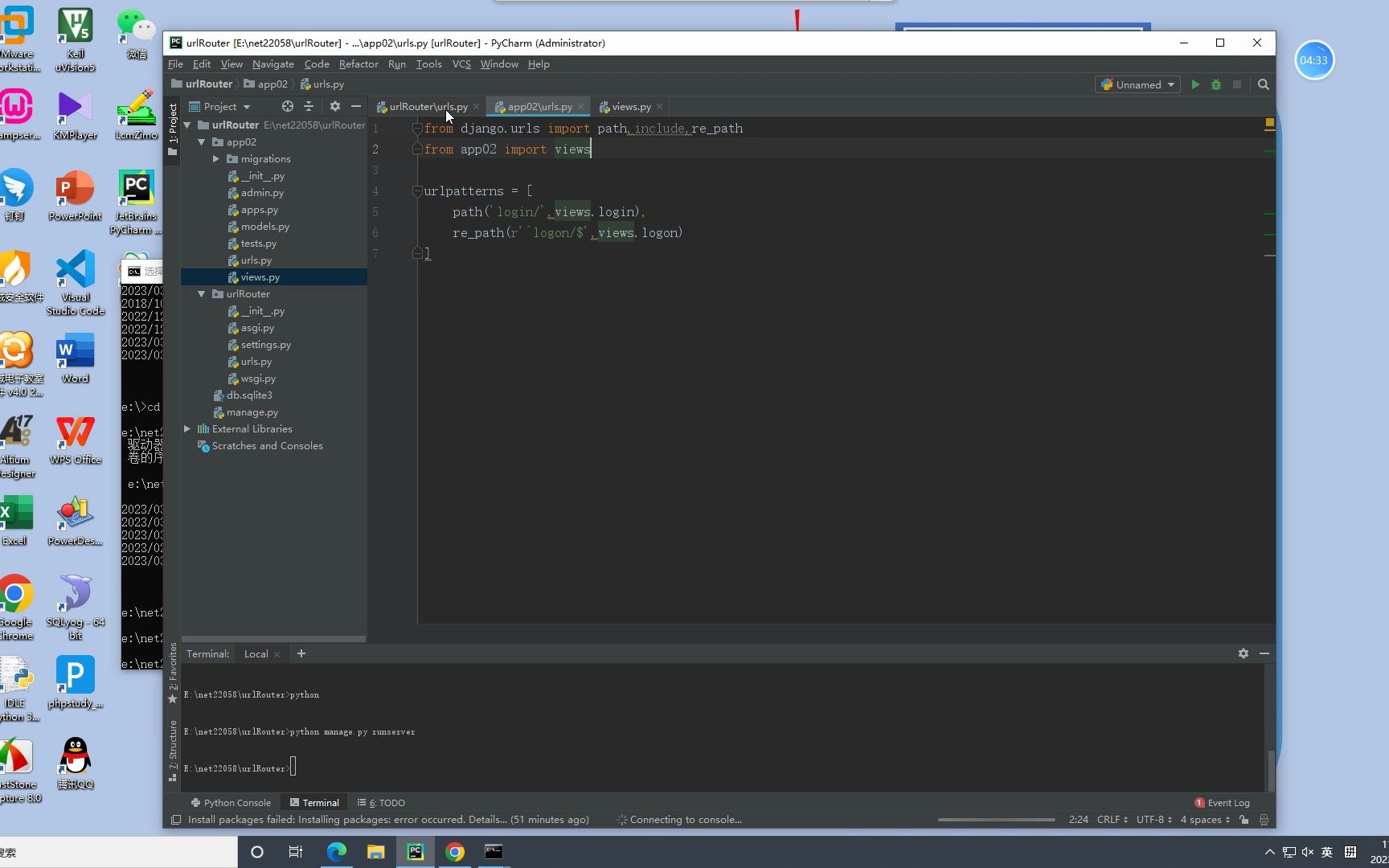Open Event Log in status bar
The width and height of the screenshot is (1389, 868).
[x=1222, y=803]
